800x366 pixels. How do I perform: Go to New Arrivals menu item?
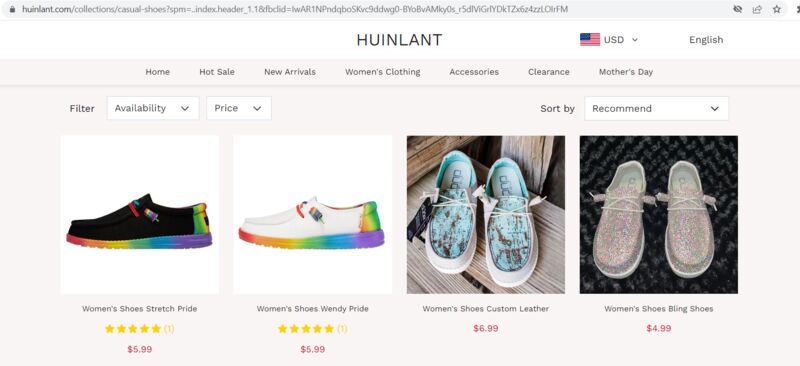[x=290, y=72]
